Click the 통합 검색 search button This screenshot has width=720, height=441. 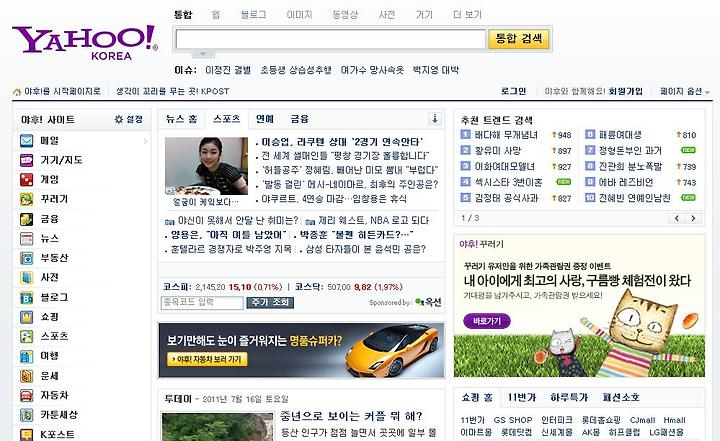519,39
